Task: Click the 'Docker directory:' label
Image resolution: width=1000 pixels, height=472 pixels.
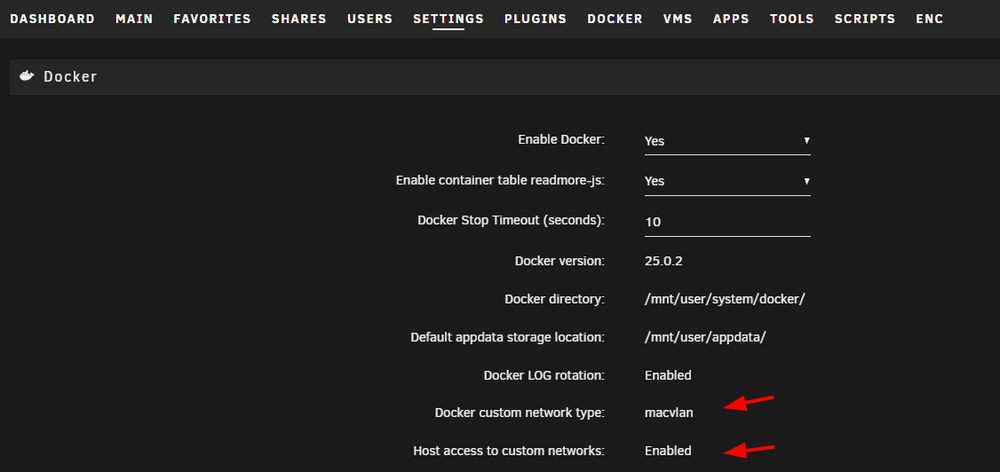Action: (x=554, y=299)
